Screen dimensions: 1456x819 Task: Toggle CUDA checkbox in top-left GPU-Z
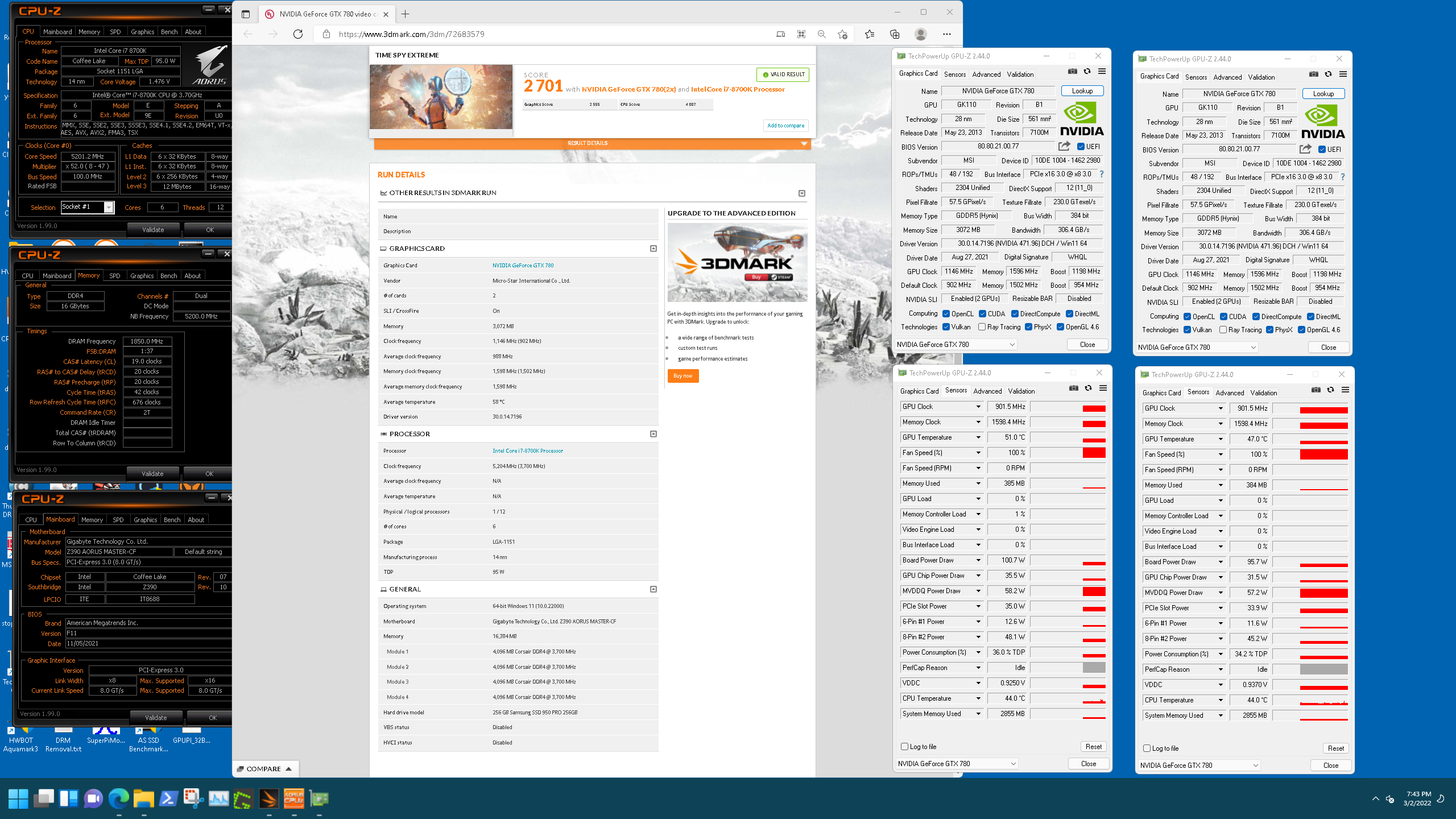[982, 314]
